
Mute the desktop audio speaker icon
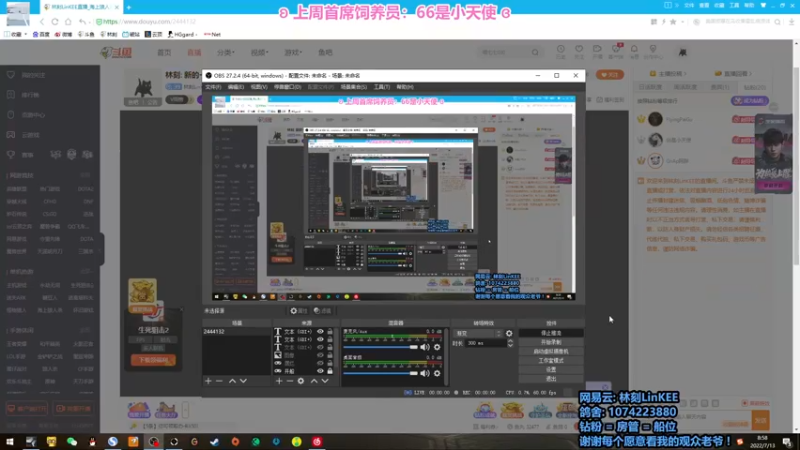tap(425, 373)
